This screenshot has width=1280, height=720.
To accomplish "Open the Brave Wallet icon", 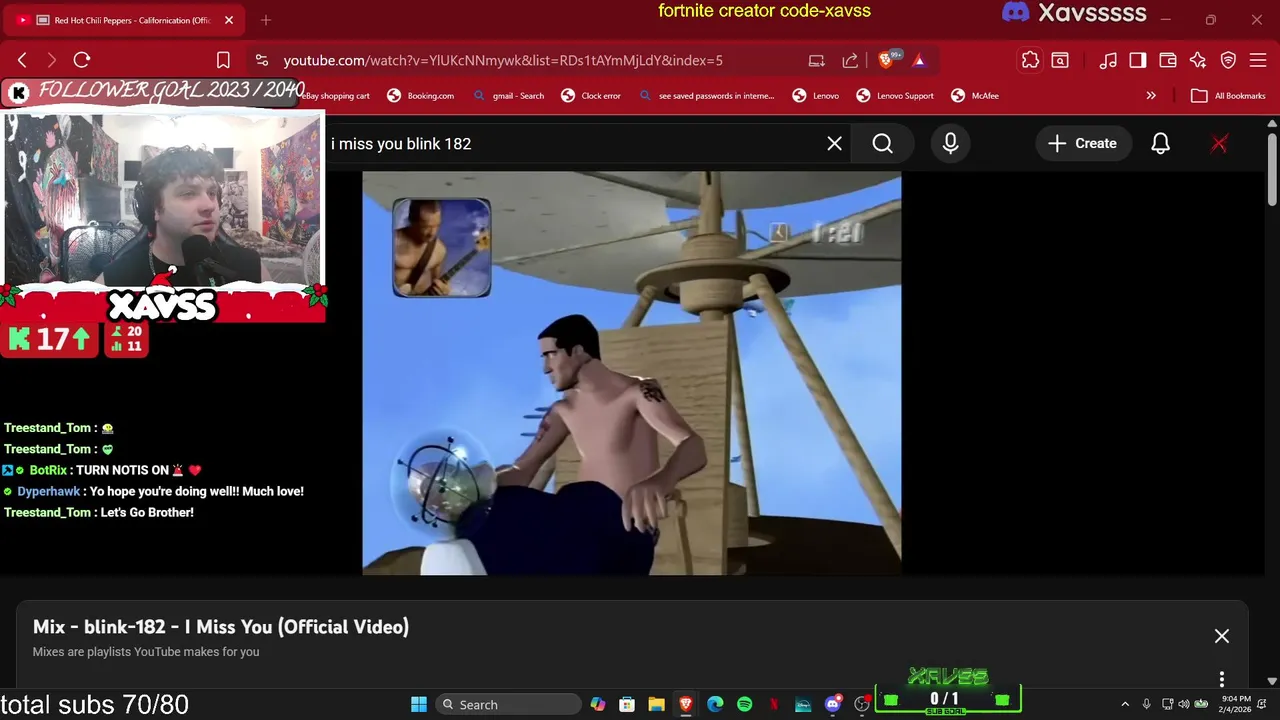I will [1168, 60].
